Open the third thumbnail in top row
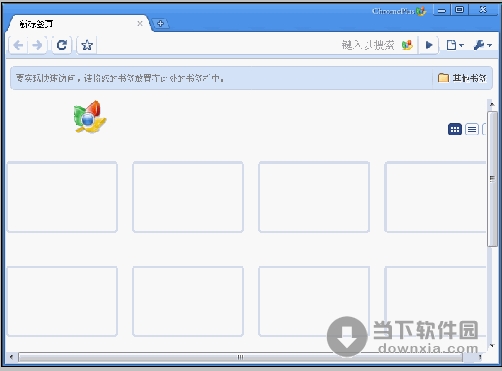The width and height of the screenshot is (502, 371). (314, 197)
